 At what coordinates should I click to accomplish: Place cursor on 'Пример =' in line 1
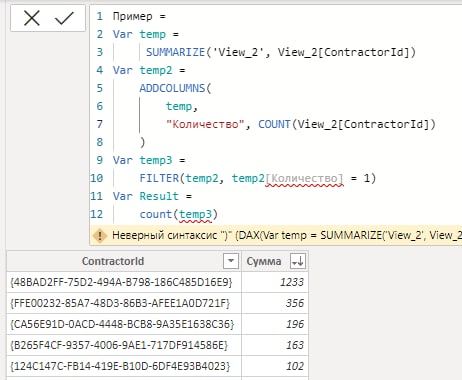click(x=139, y=16)
